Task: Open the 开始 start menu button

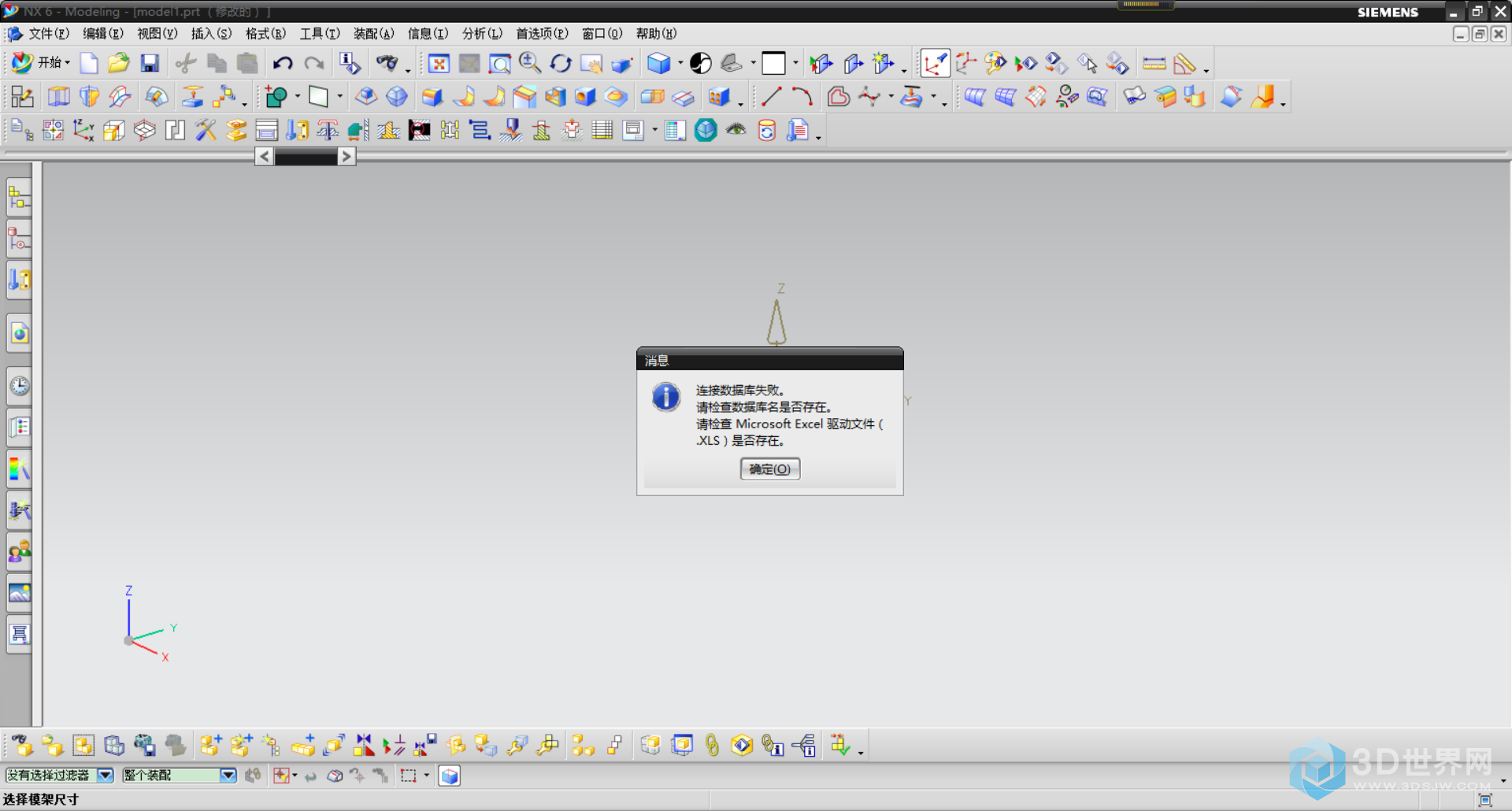Action: (41, 63)
